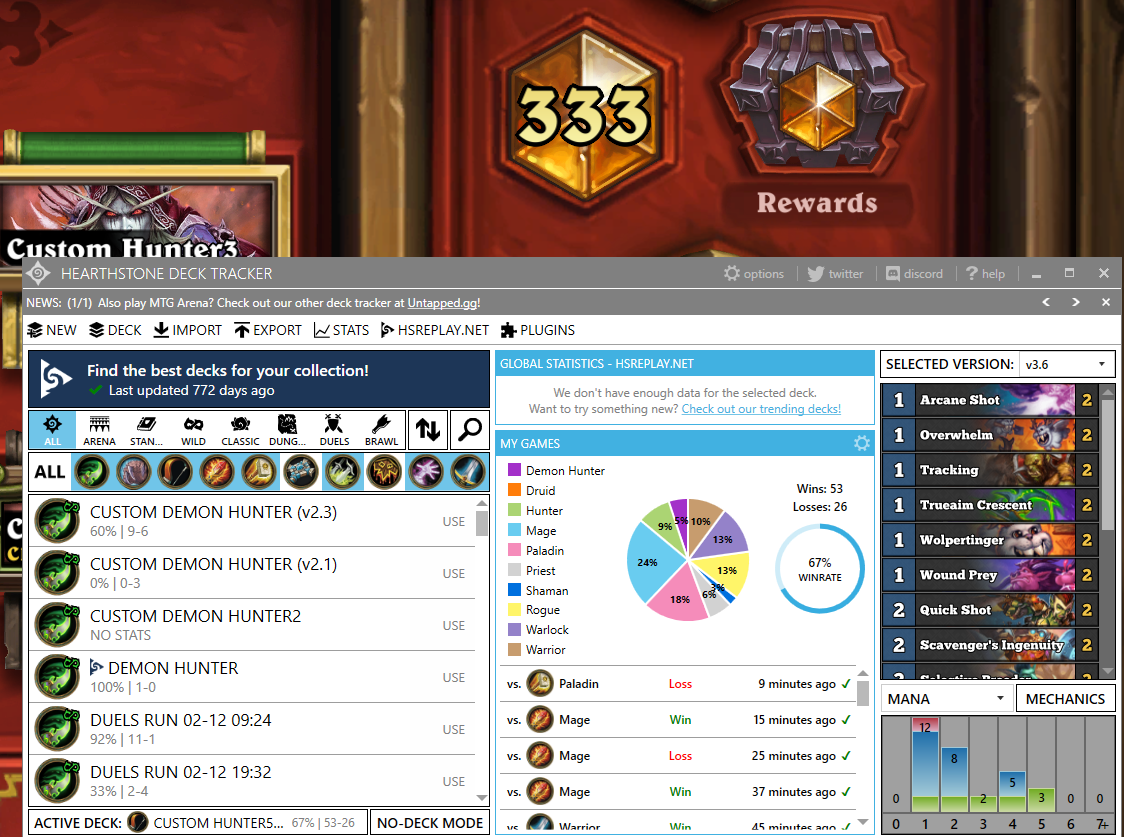Viewport: 1124px width, 837px height.
Task: Follow the Untapped.gg news link
Action: click(x=444, y=302)
